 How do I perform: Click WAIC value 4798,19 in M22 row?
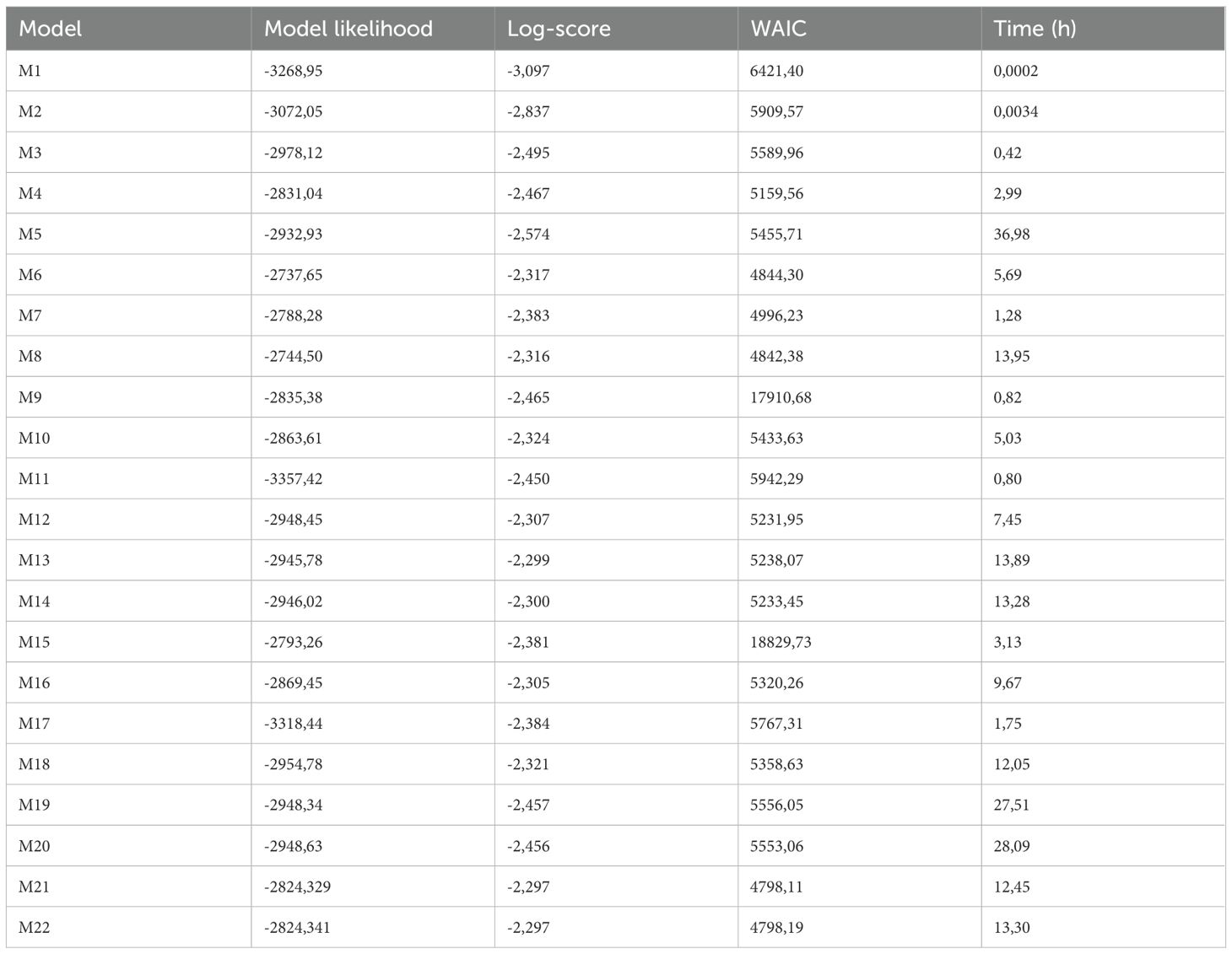[776, 928]
